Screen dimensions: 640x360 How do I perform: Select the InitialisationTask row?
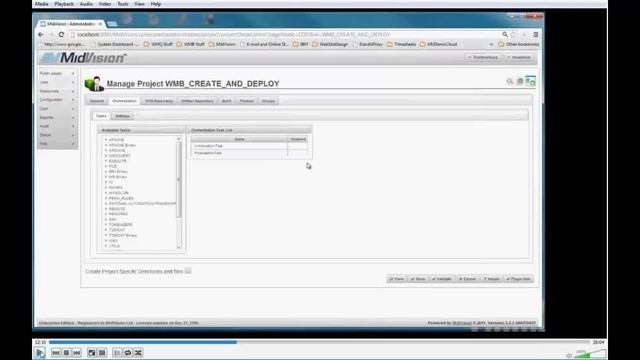(249, 146)
